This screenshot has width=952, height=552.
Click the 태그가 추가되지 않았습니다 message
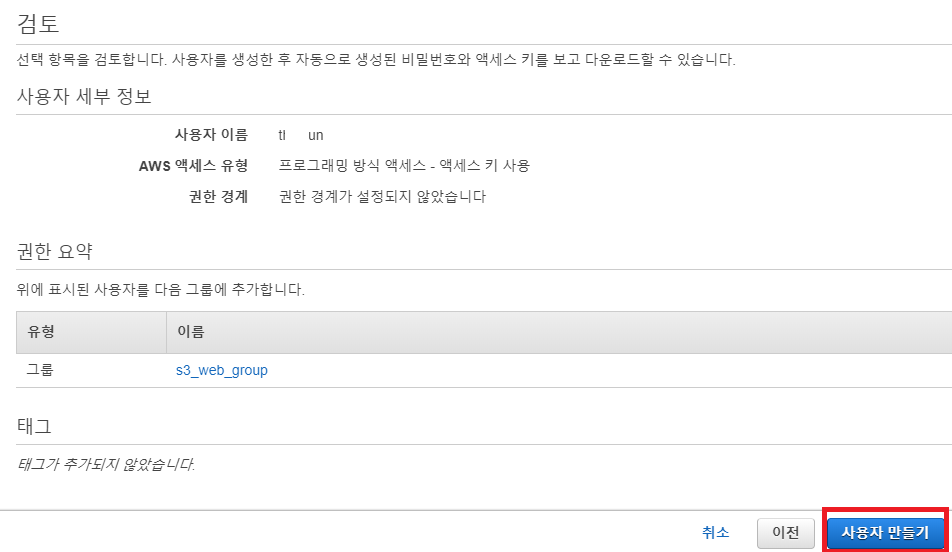[x=106, y=465]
